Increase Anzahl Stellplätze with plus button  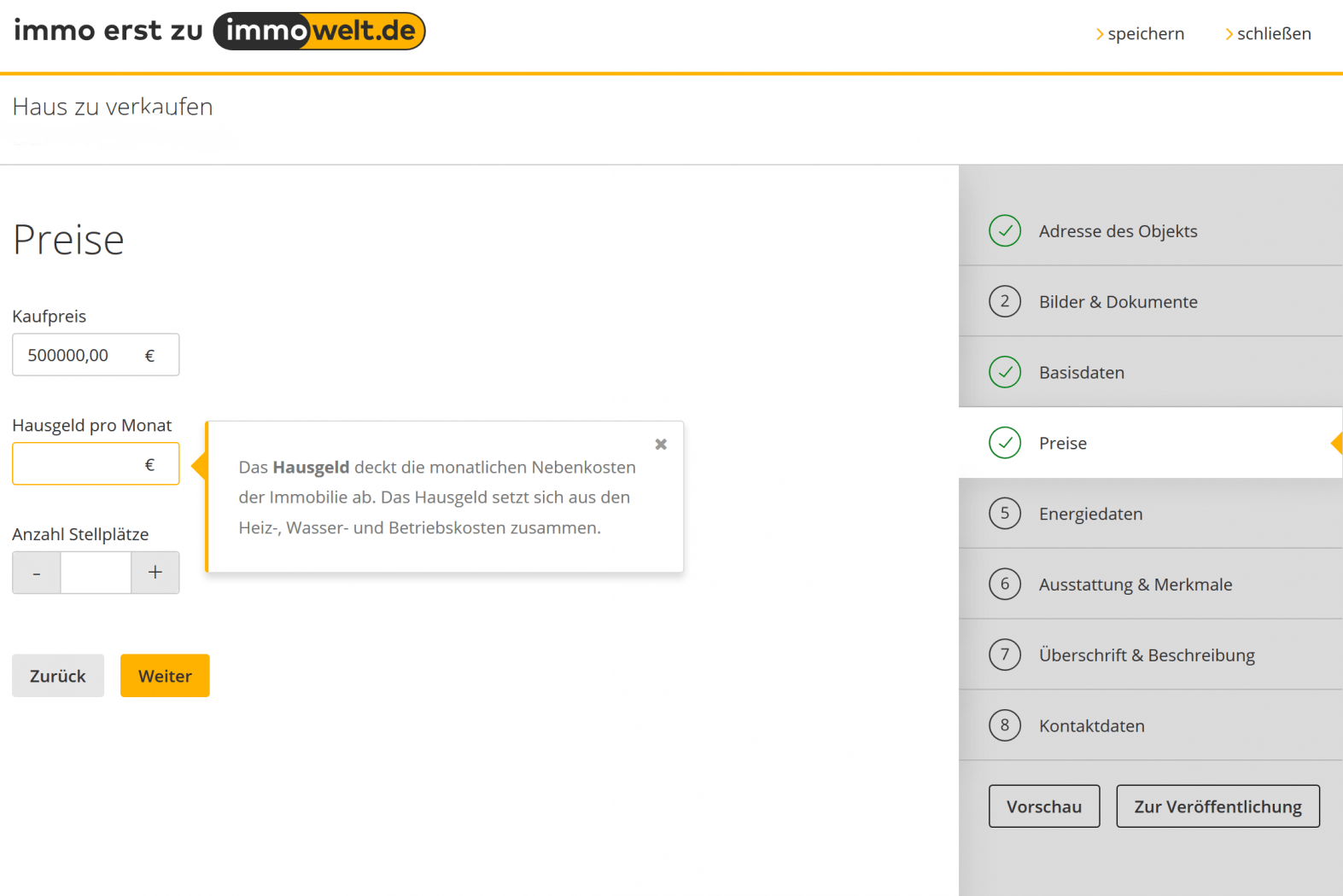tap(155, 573)
